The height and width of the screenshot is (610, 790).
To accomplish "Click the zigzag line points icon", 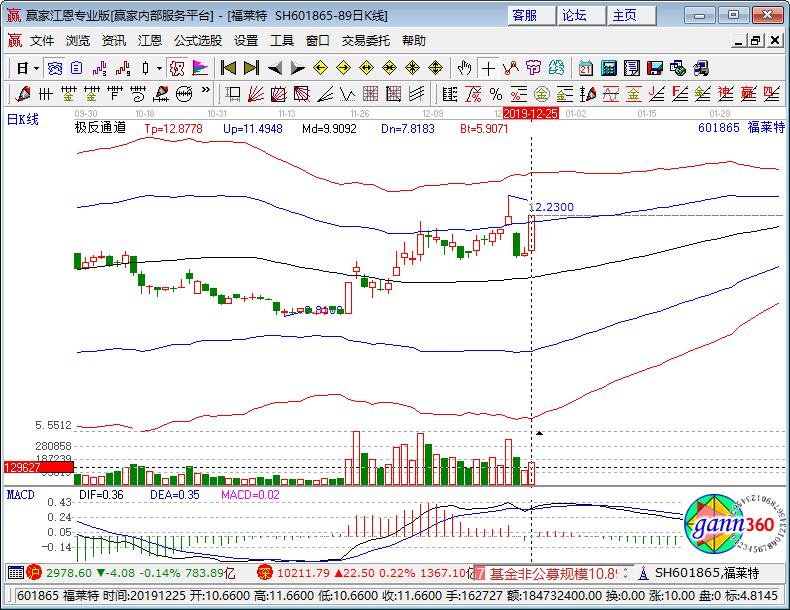I will point(511,68).
